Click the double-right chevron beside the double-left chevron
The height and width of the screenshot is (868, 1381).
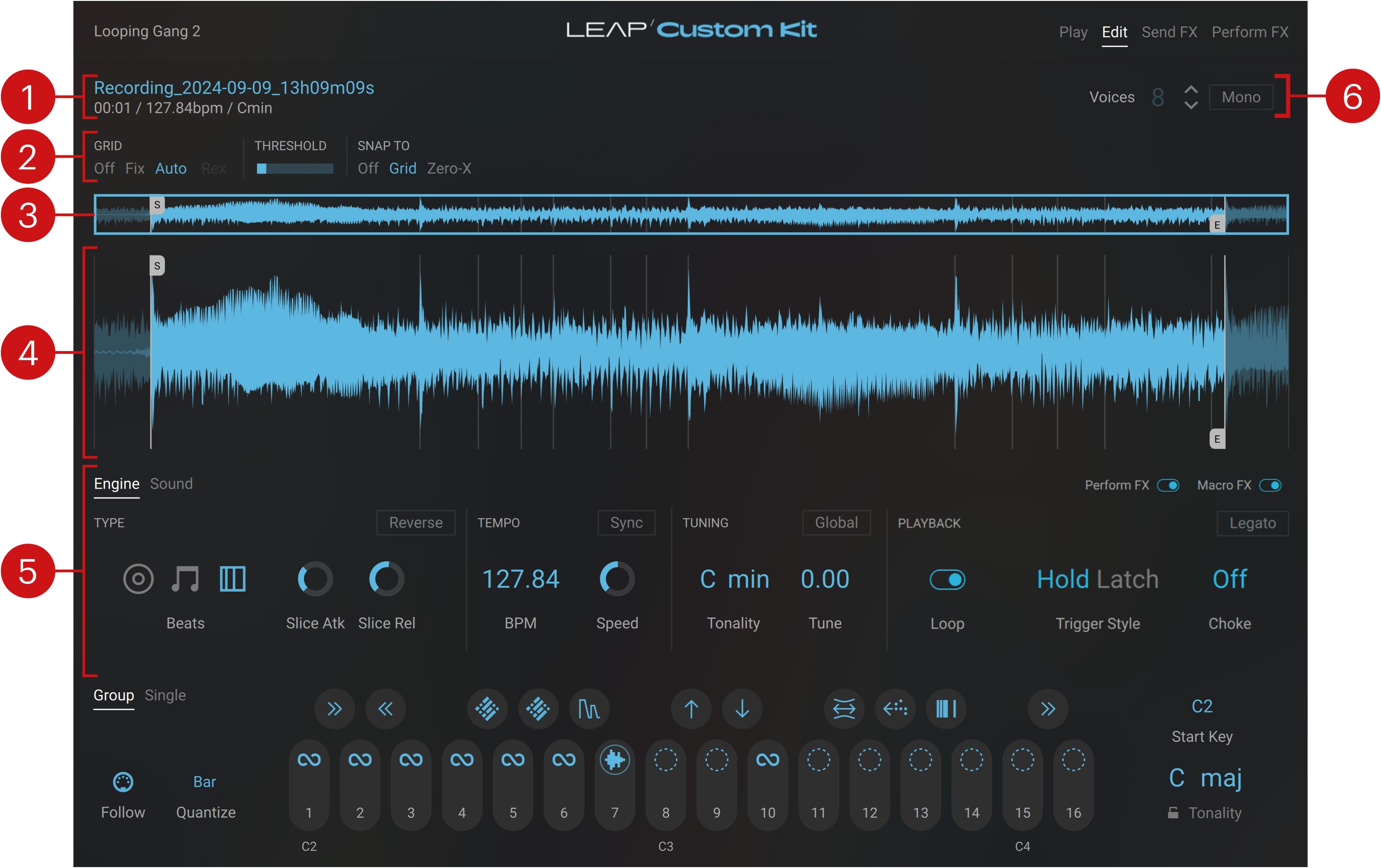[x=334, y=709]
